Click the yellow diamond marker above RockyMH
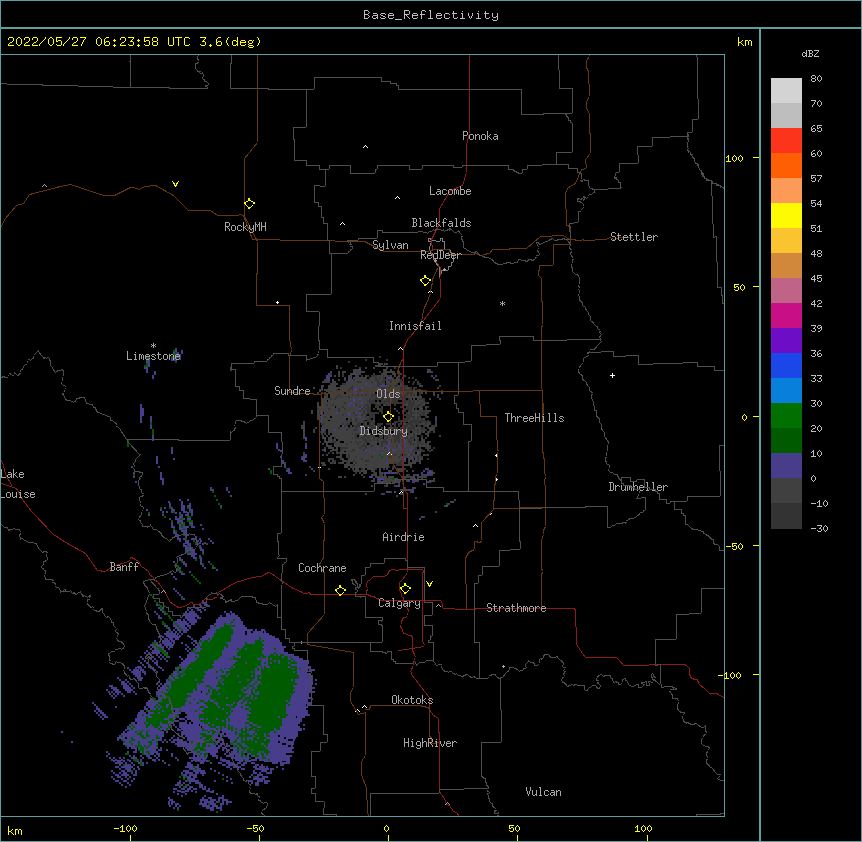Viewport: 862px width, 842px height. (x=249, y=204)
